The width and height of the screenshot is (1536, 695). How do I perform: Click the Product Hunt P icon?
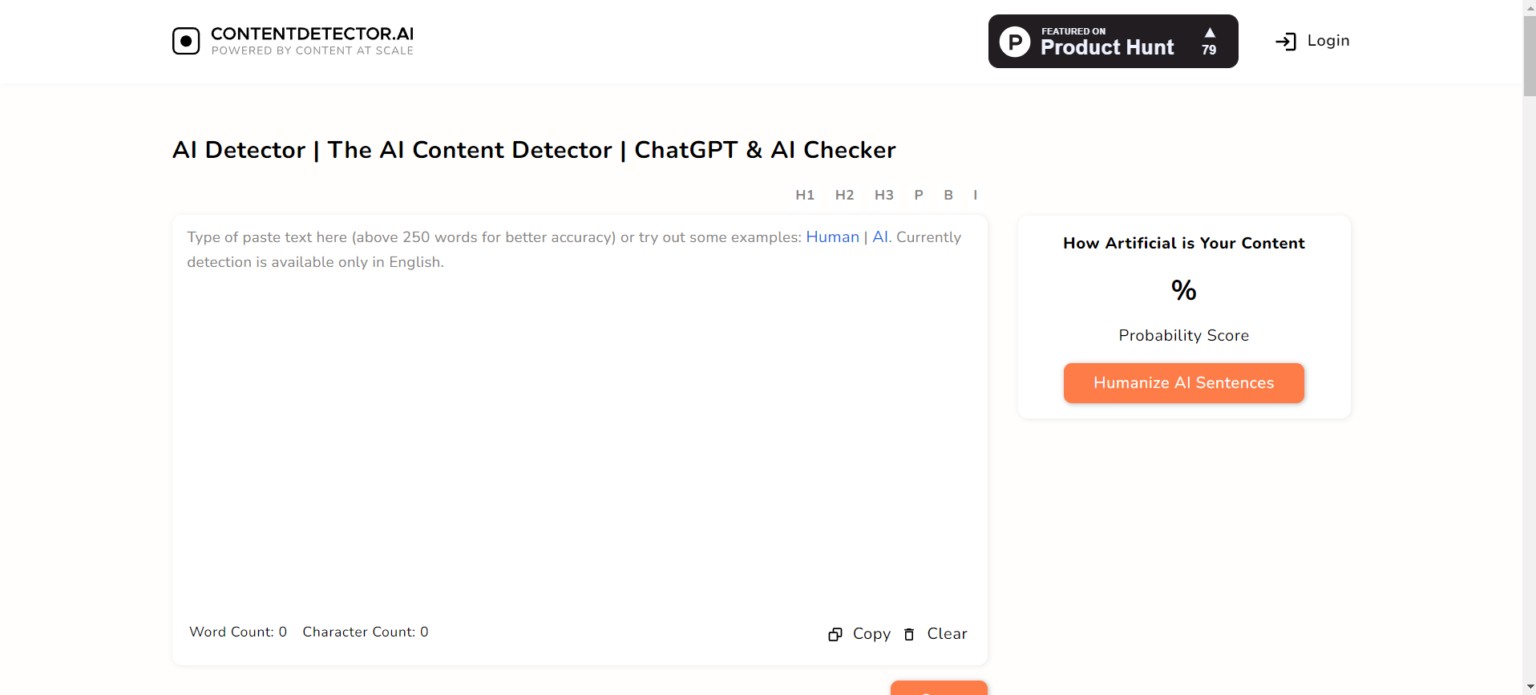pyautogui.click(x=1015, y=41)
